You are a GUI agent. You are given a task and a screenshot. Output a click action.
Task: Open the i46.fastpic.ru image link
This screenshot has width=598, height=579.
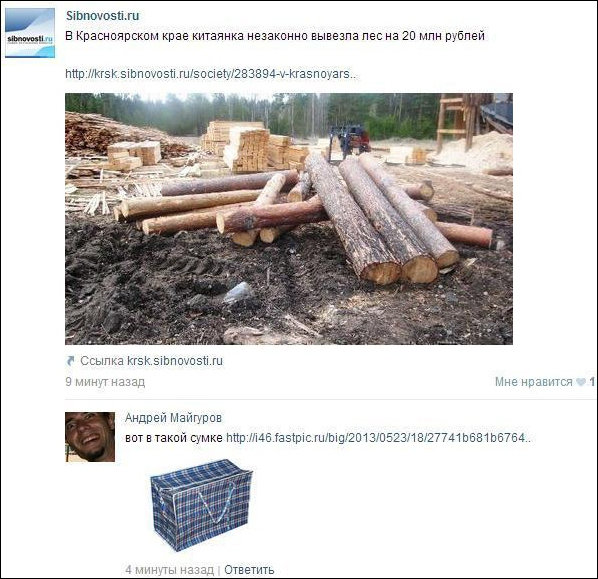click(x=378, y=437)
